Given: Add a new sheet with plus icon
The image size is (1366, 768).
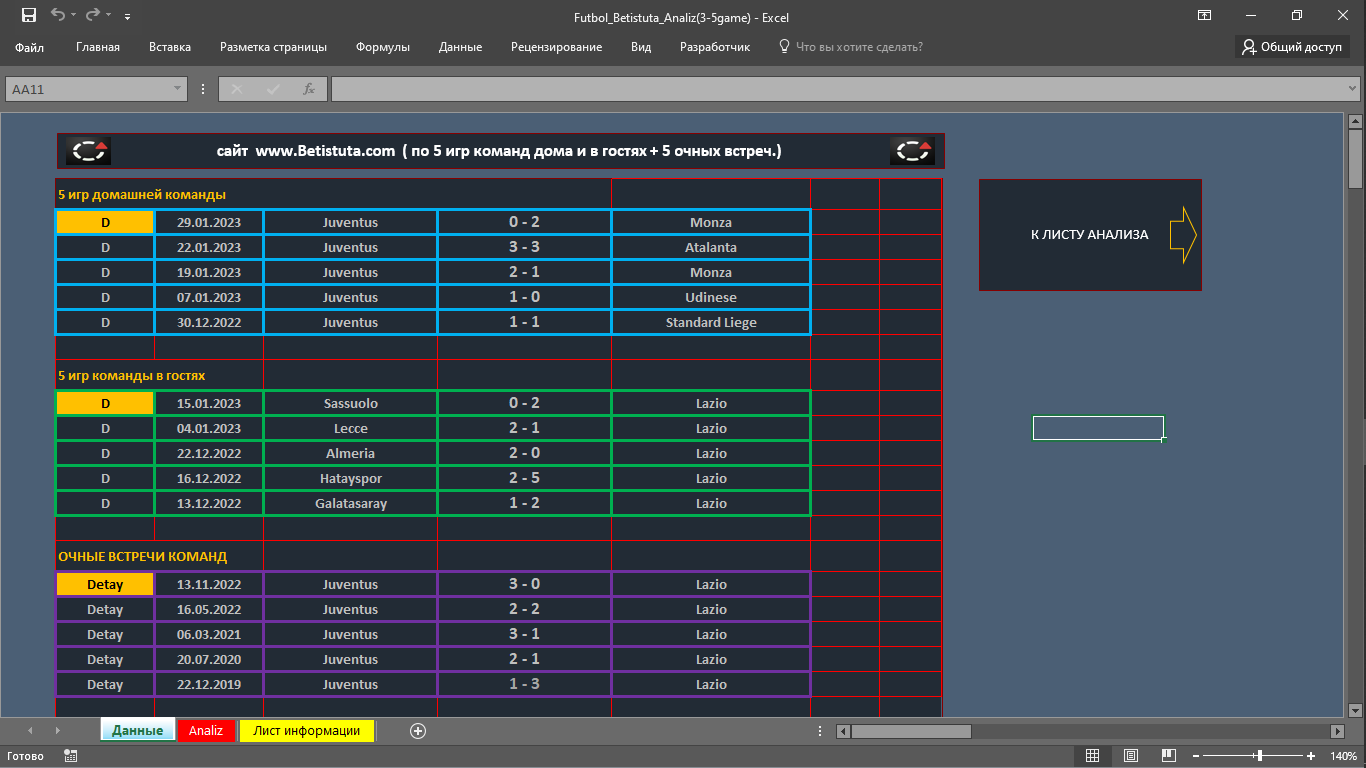Looking at the screenshot, I should click(x=418, y=730).
